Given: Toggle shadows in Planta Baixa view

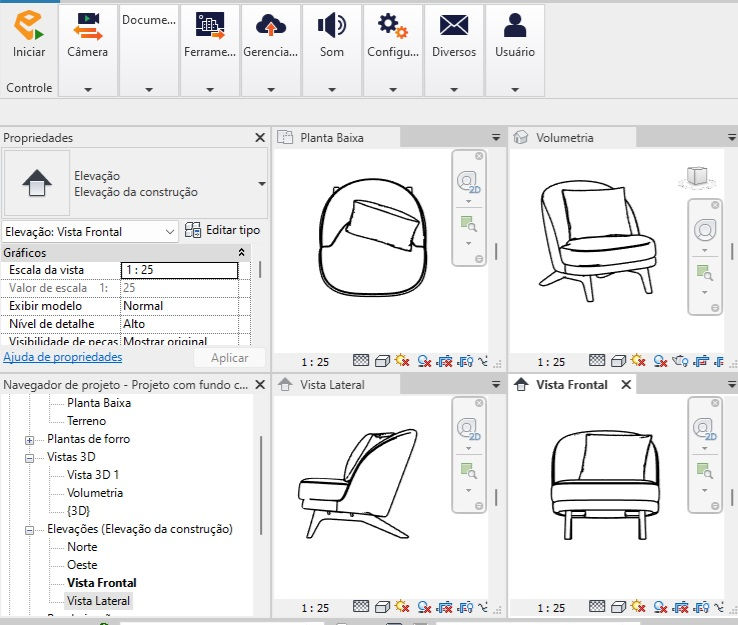Looking at the screenshot, I should pyautogui.click(x=424, y=361).
